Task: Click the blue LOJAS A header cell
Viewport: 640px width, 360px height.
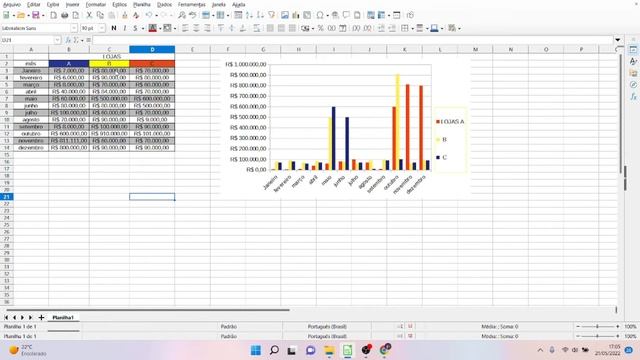Action: point(69,64)
